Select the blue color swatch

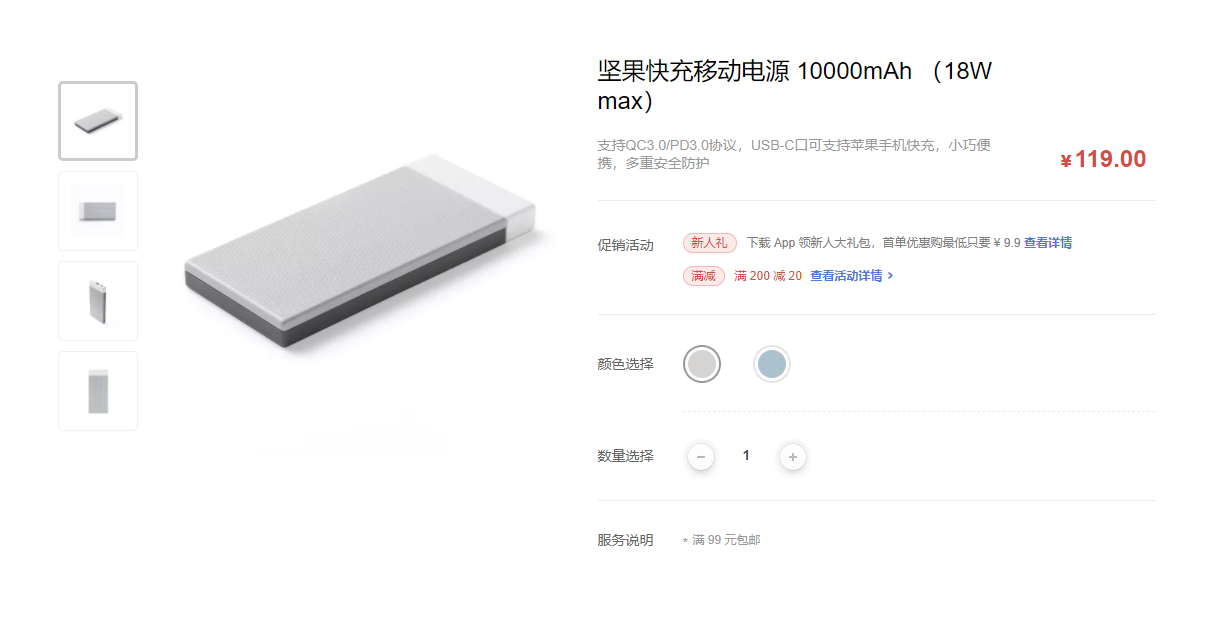772,364
